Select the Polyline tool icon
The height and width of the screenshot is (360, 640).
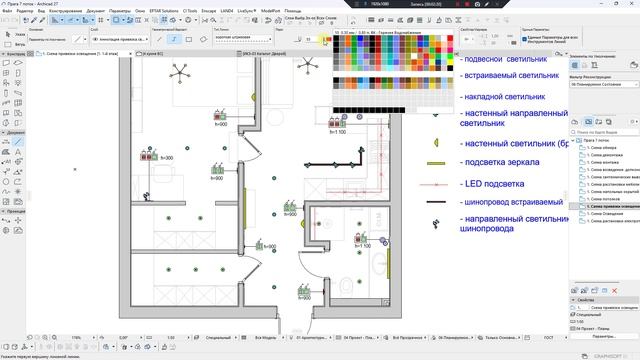click(18, 182)
